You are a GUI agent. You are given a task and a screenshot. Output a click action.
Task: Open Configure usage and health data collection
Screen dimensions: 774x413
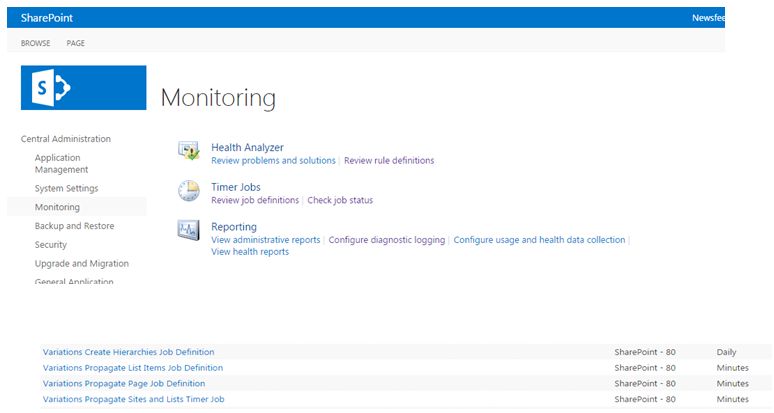(x=539, y=240)
